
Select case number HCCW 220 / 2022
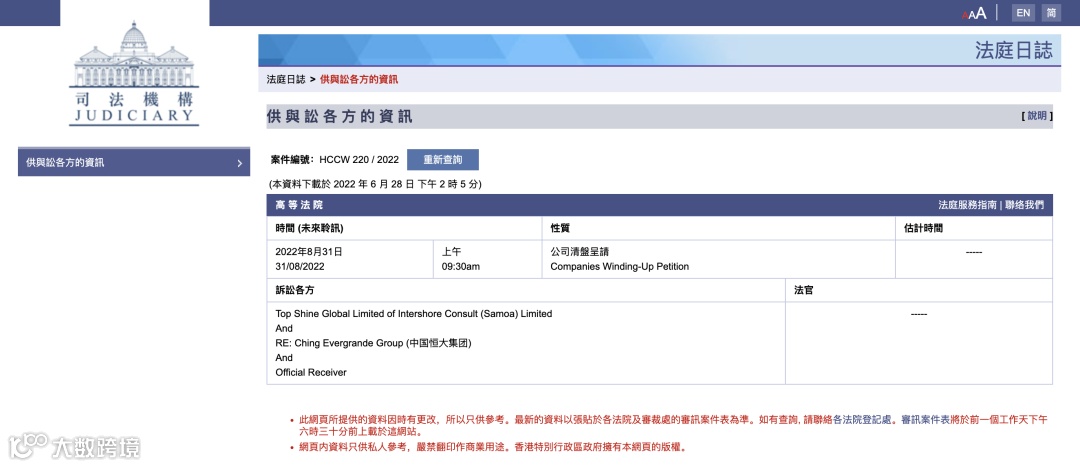tap(359, 160)
